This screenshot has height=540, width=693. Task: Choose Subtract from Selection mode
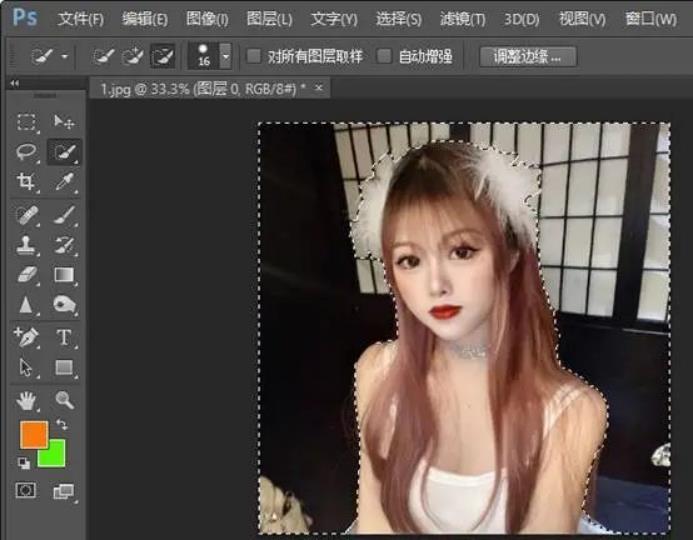click(163, 56)
